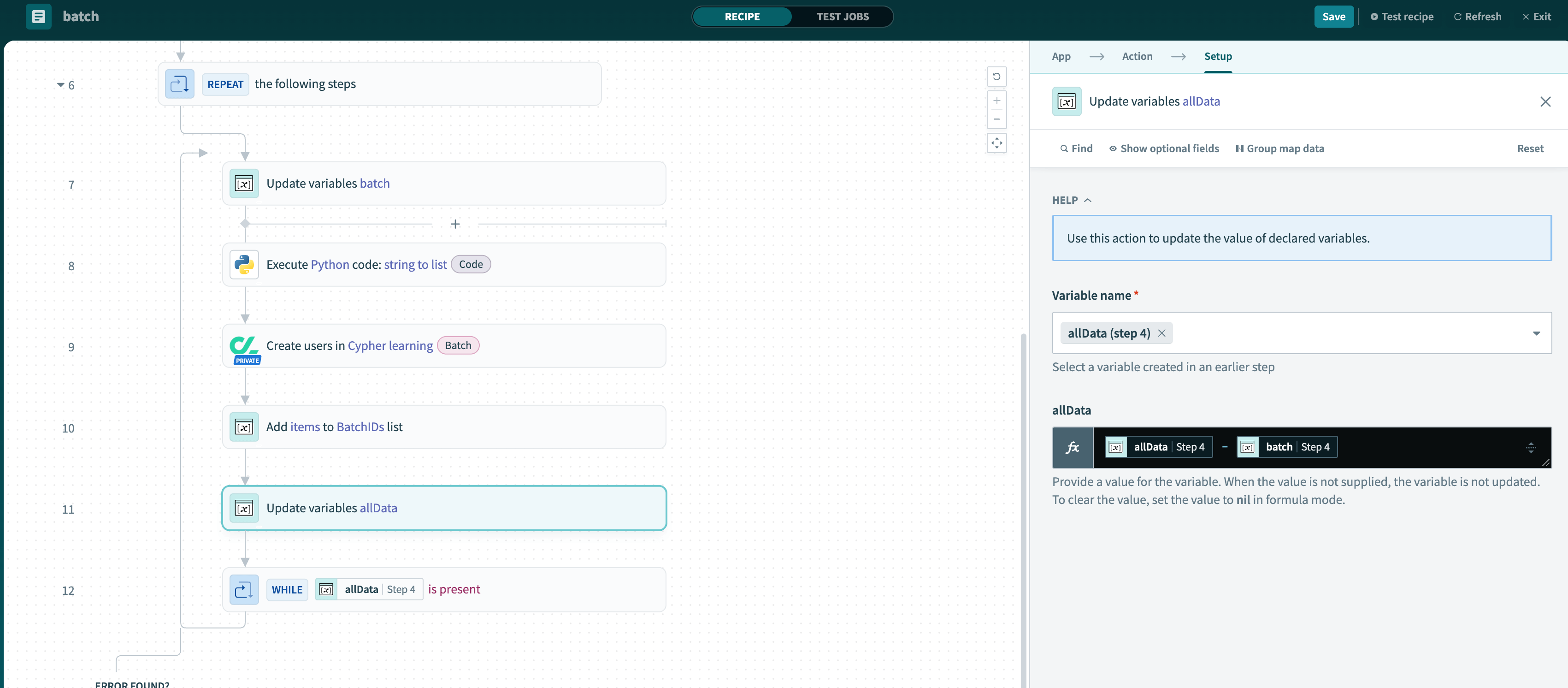The width and height of the screenshot is (1568, 688).
Task: Go to the Action tab
Action: point(1137,56)
